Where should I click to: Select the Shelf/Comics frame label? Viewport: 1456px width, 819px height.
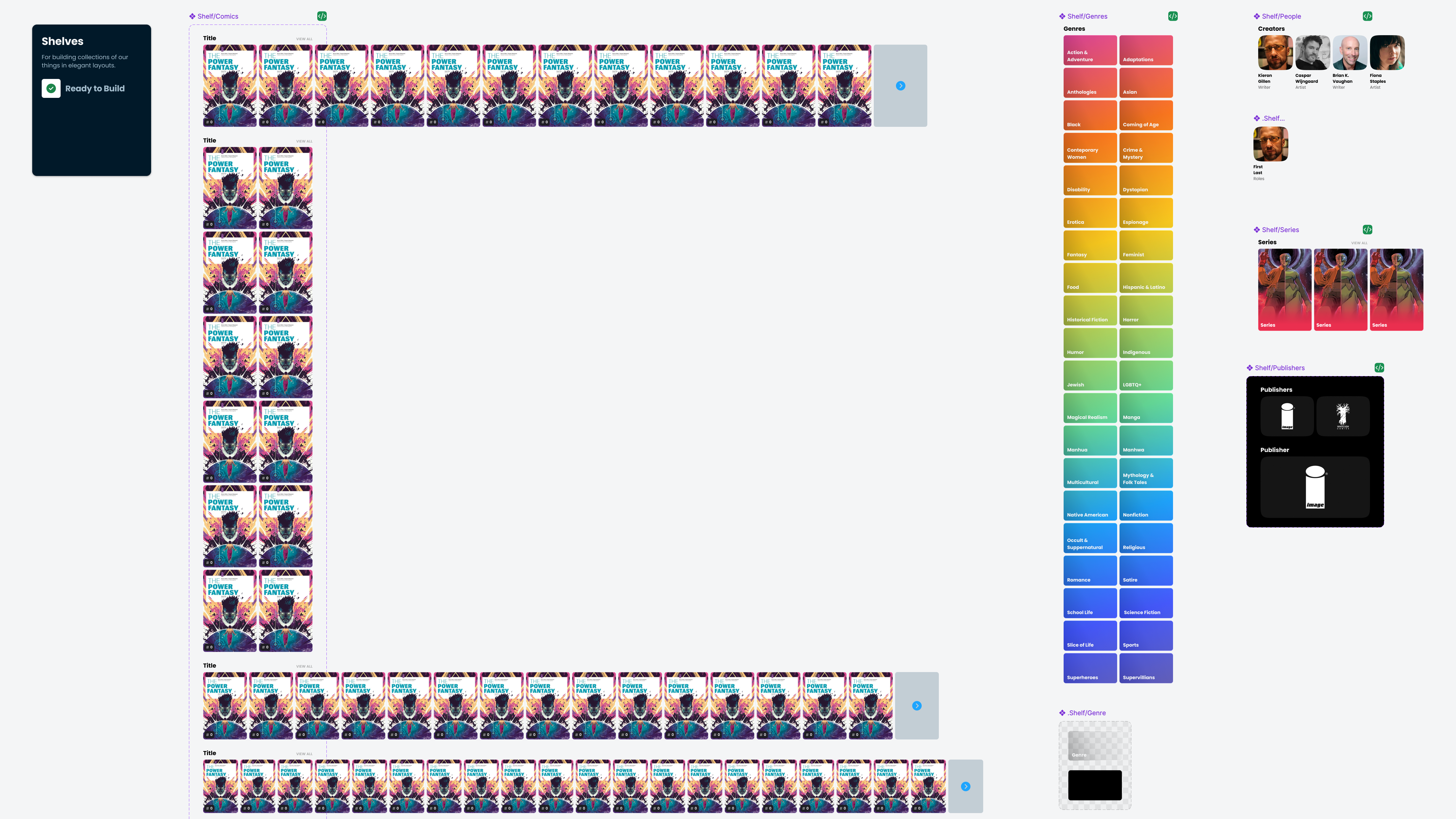pos(218,16)
